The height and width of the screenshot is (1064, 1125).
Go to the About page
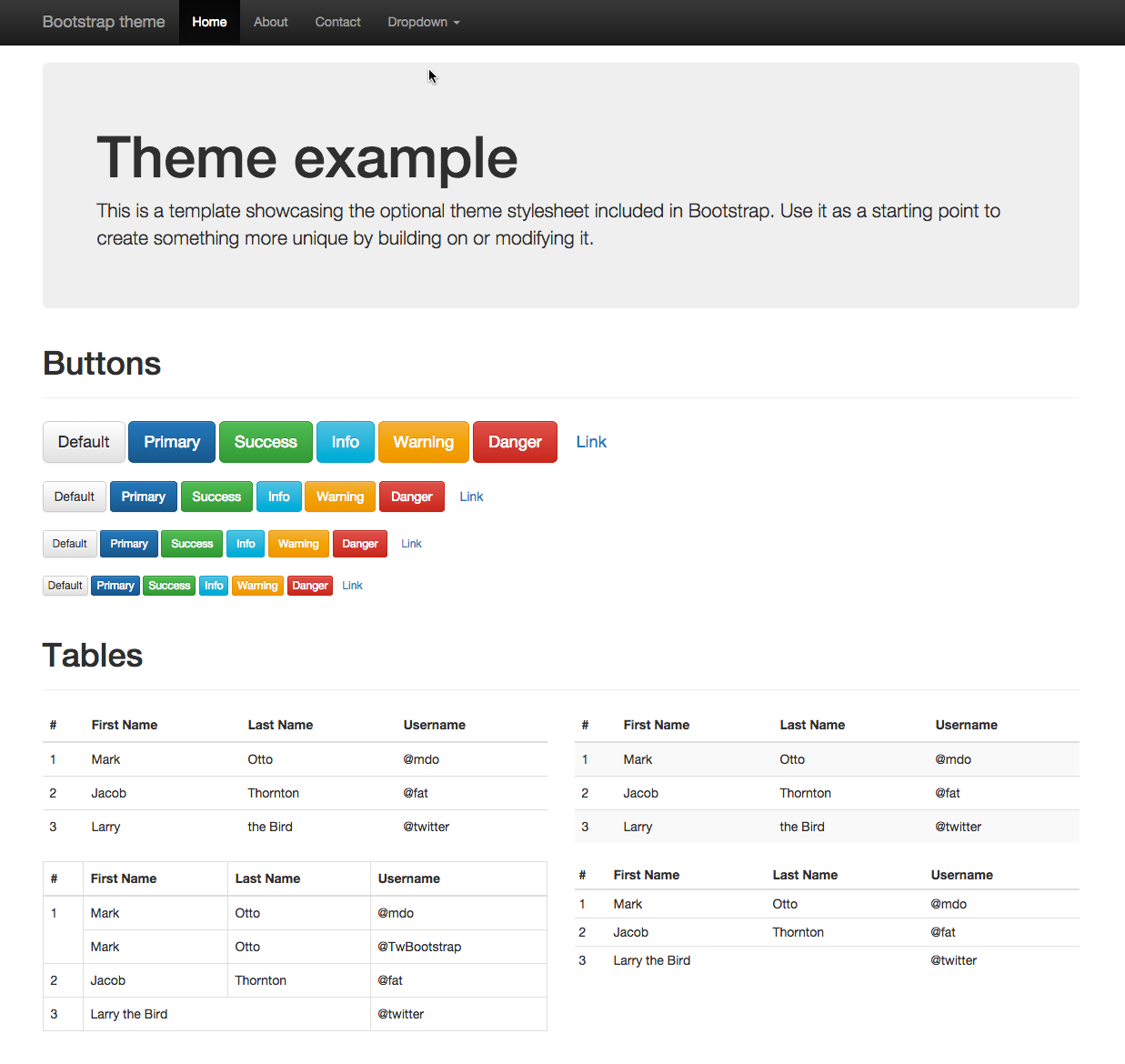click(x=270, y=22)
